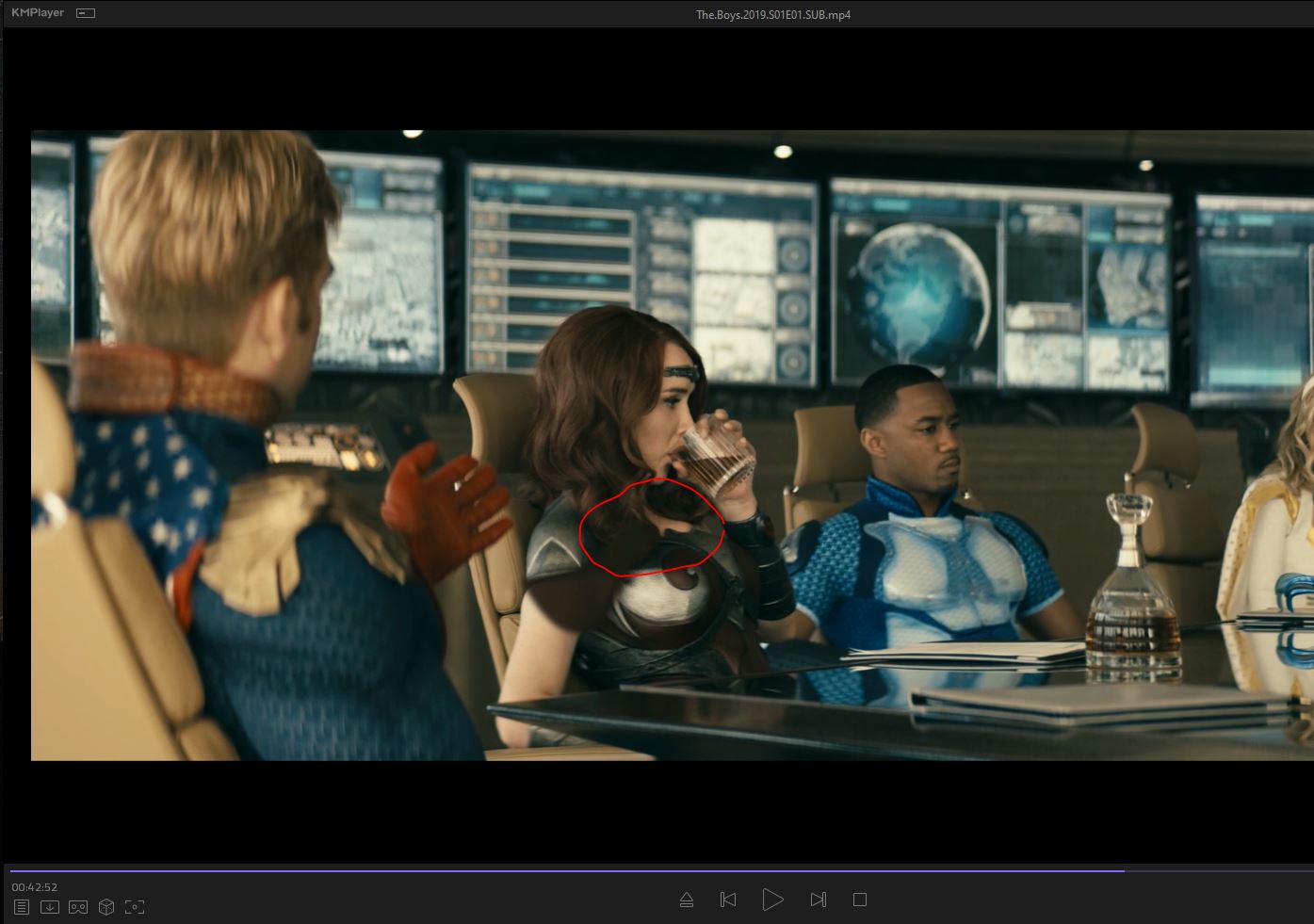Open a file using the eject icon
The image size is (1314, 924).
point(687,900)
